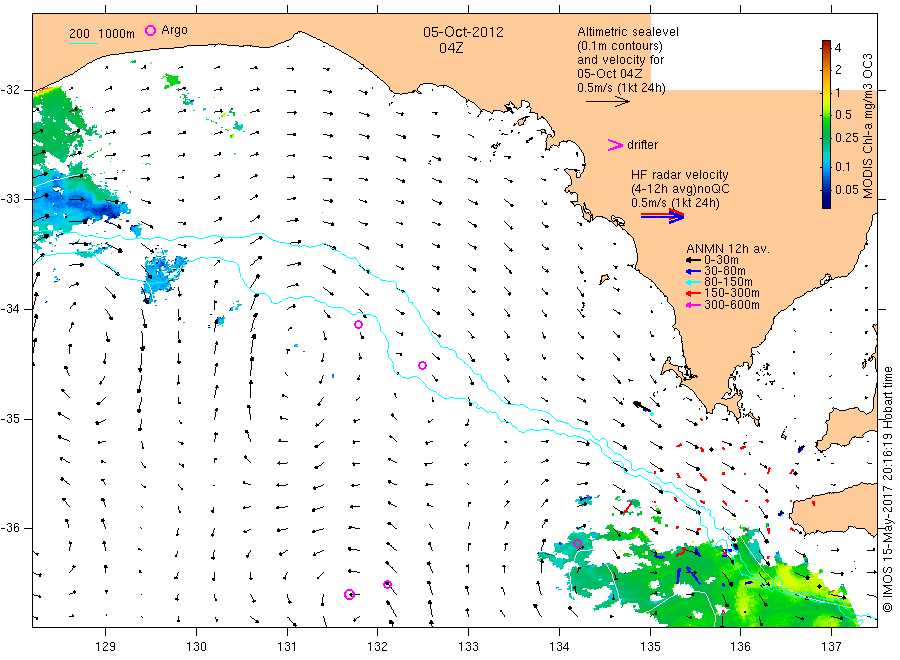Click the '30-80m' depth label
Image resolution: width=900 pixels, height=660 pixels.
[724, 271]
